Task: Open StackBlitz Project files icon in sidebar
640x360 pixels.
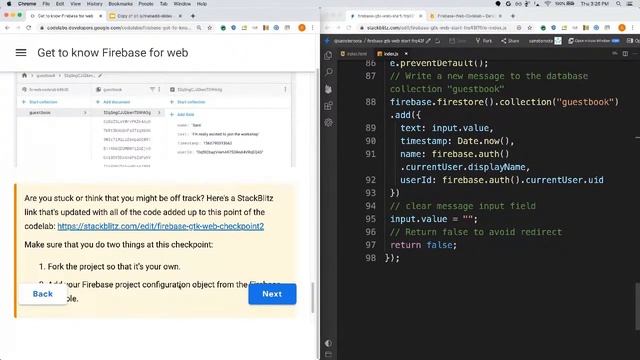Action: [x=329, y=55]
